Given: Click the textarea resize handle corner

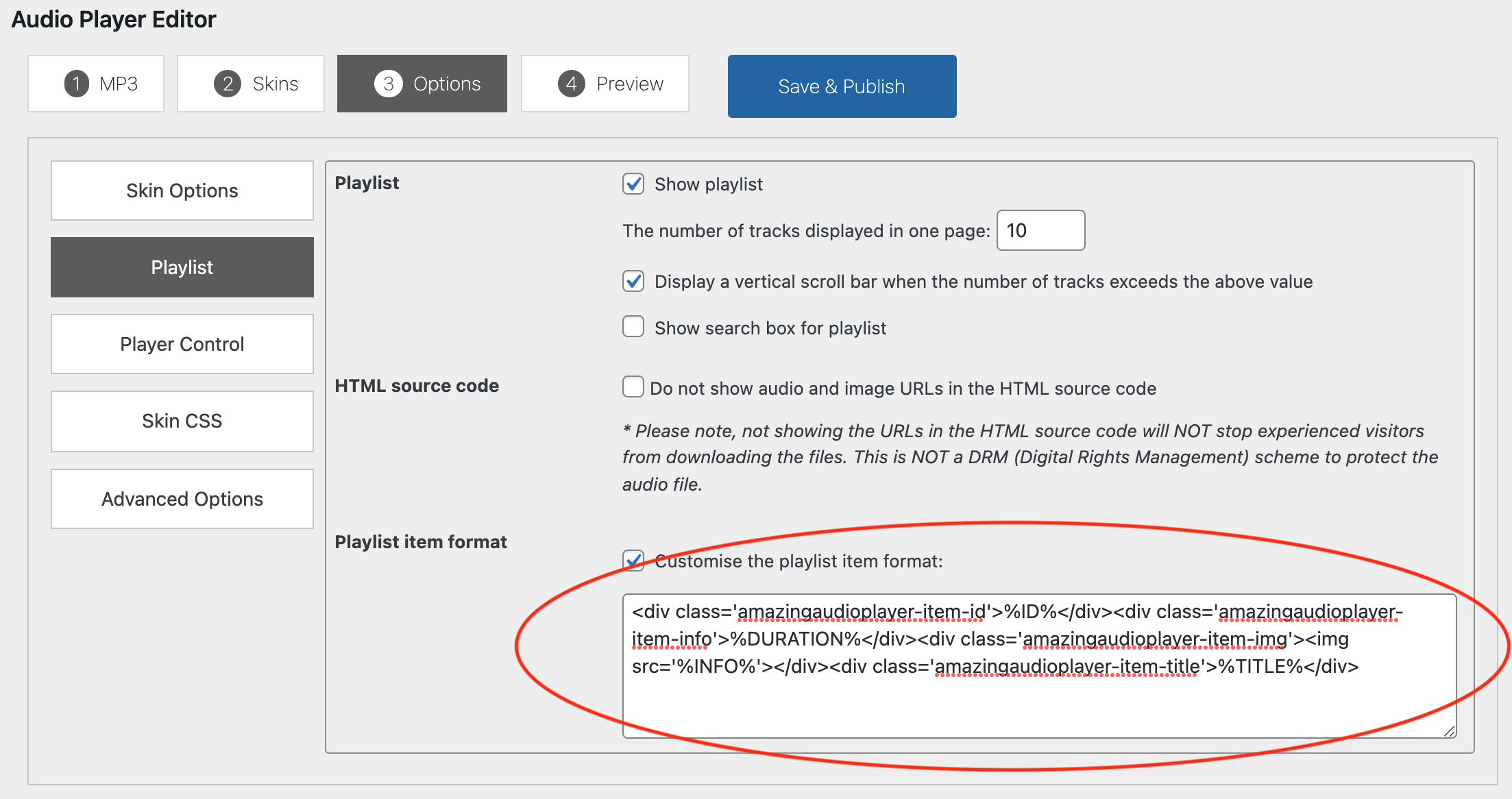Looking at the screenshot, I should pyautogui.click(x=1449, y=732).
